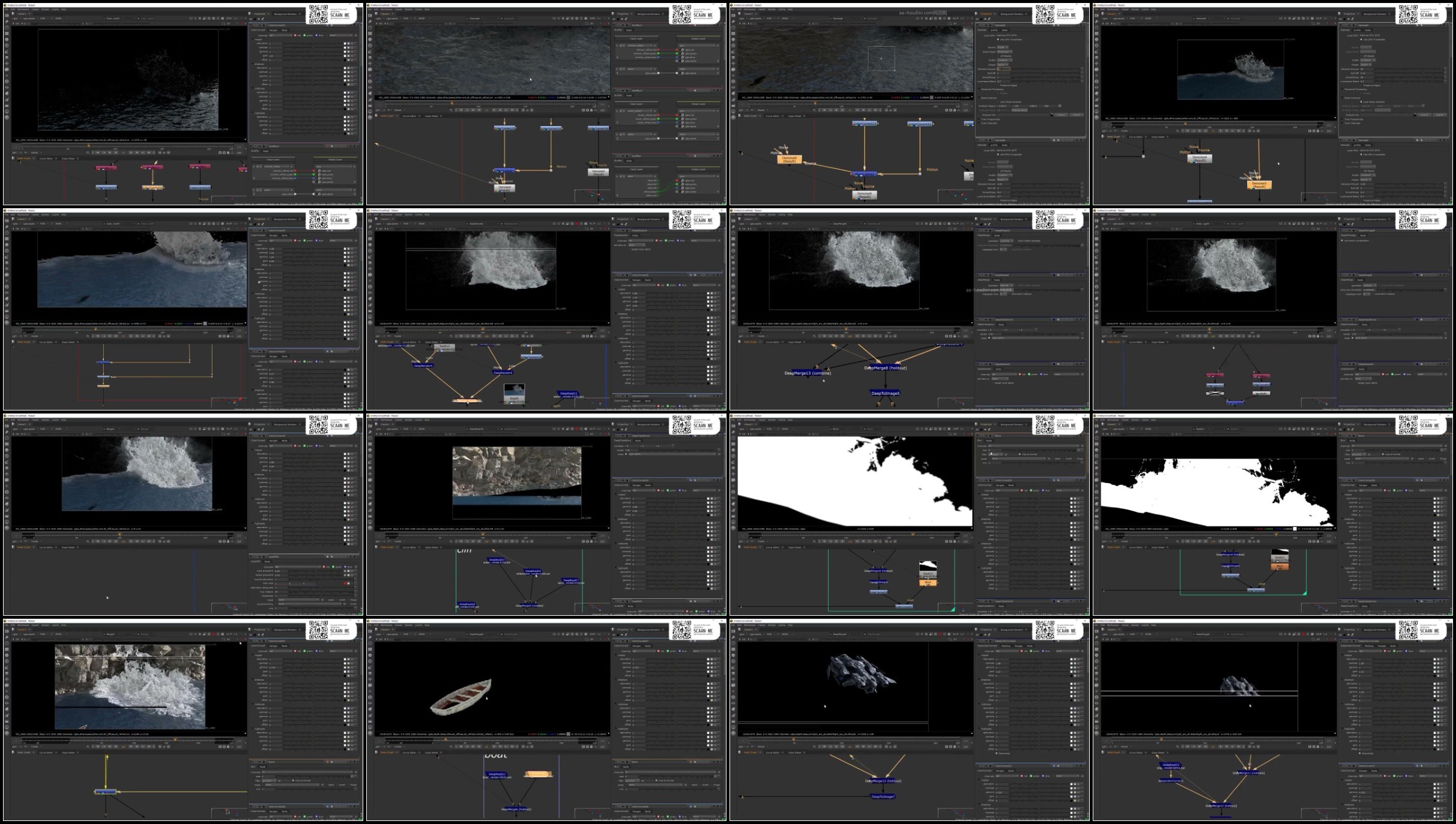Denoise9 screenshot: click file browse icon beside Analysis File

click(1051, 114)
